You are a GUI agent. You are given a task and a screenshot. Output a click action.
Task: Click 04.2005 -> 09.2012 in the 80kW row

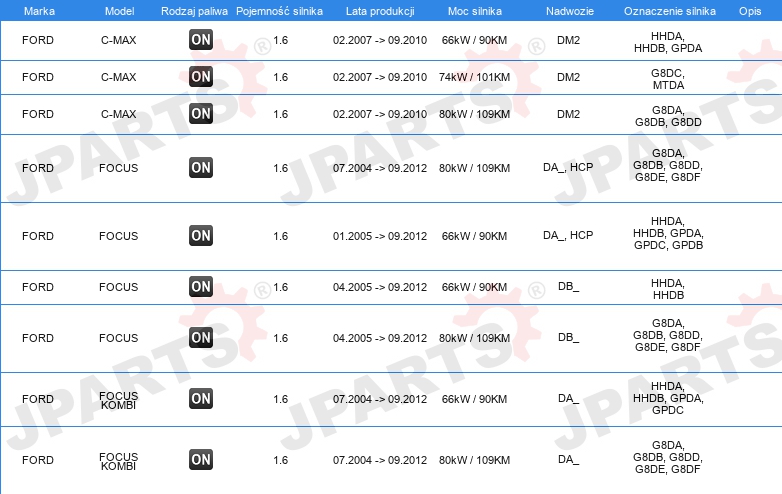point(380,338)
